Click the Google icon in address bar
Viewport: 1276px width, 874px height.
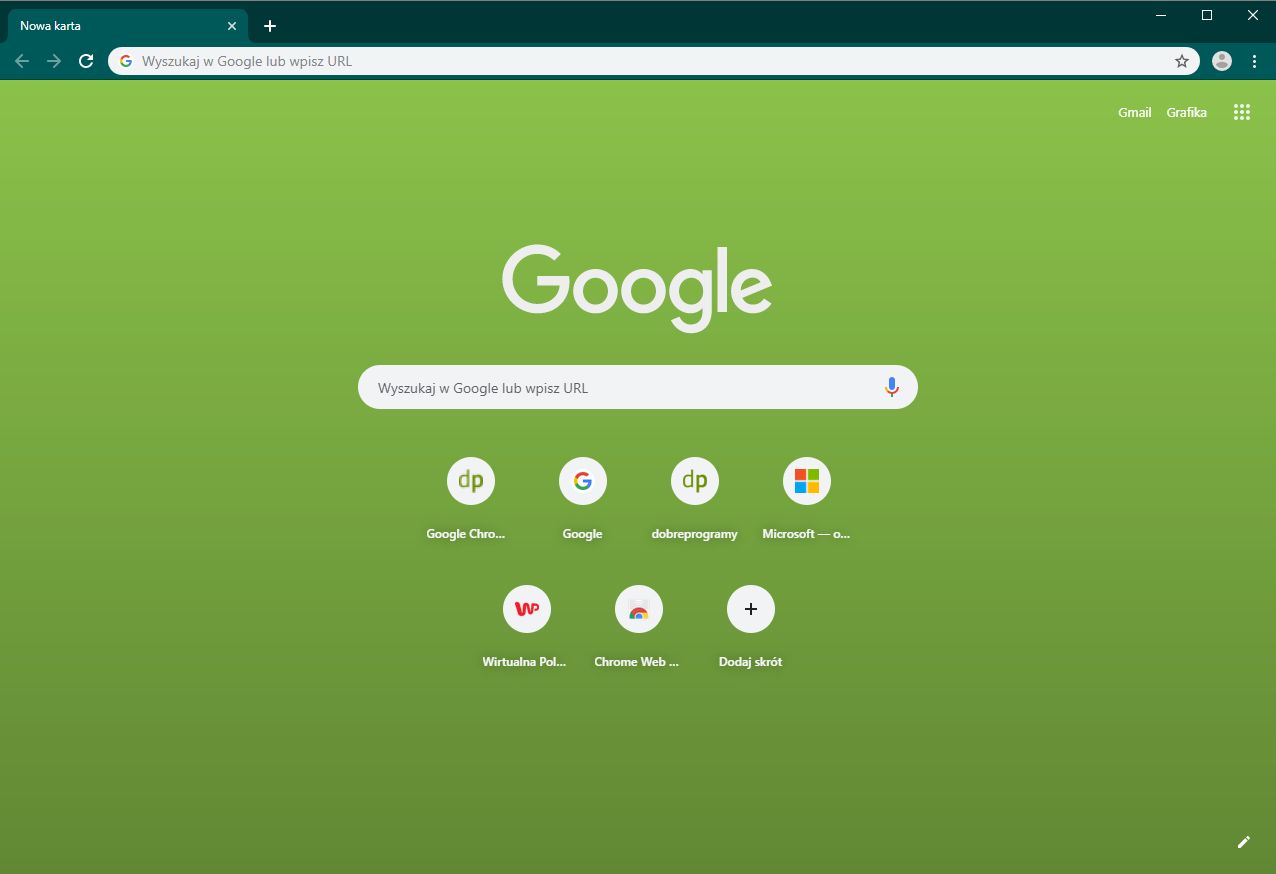126,61
